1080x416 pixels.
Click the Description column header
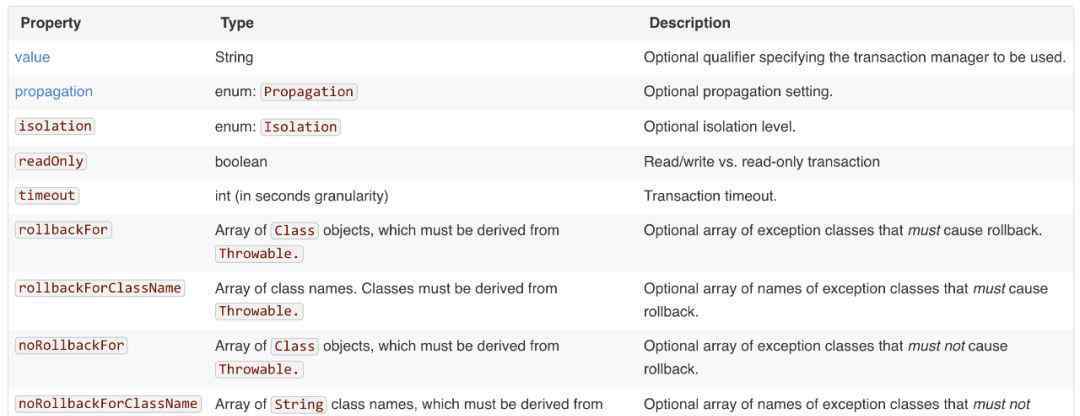pos(689,23)
